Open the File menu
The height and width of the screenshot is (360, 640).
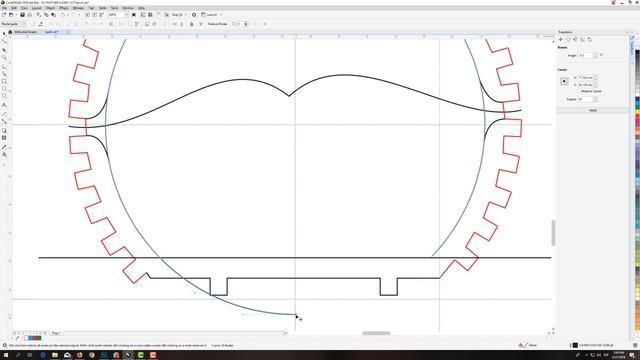pos(4,8)
